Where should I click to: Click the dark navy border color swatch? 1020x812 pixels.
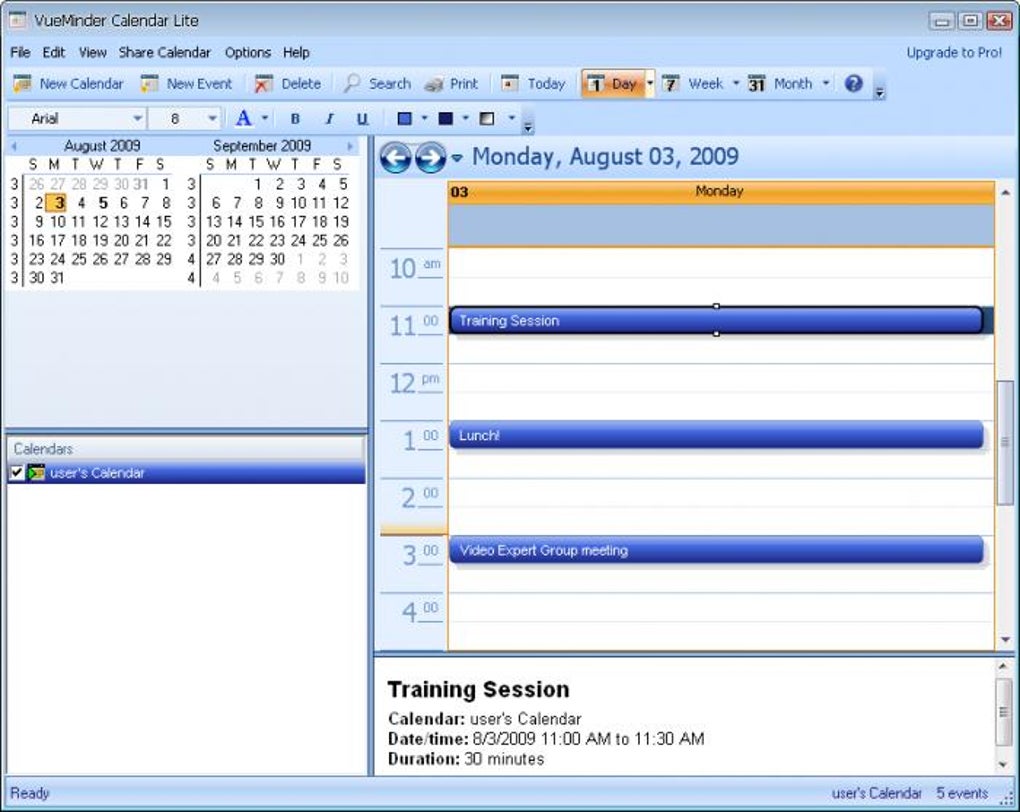[x=446, y=118]
